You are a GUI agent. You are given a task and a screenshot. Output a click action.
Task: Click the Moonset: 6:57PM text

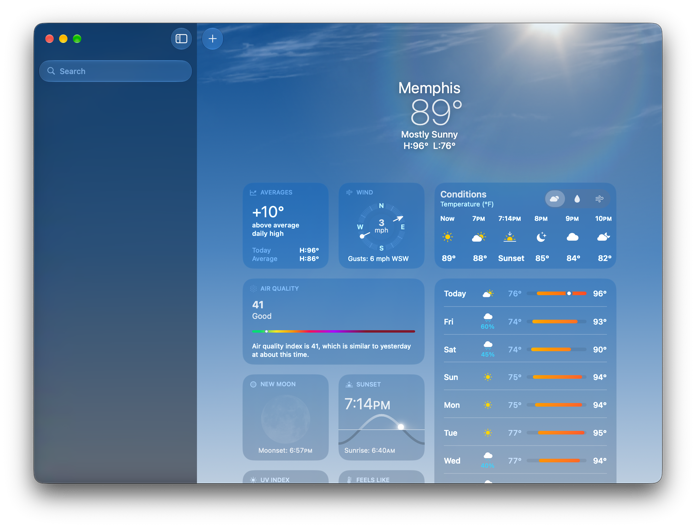(x=285, y=450)
